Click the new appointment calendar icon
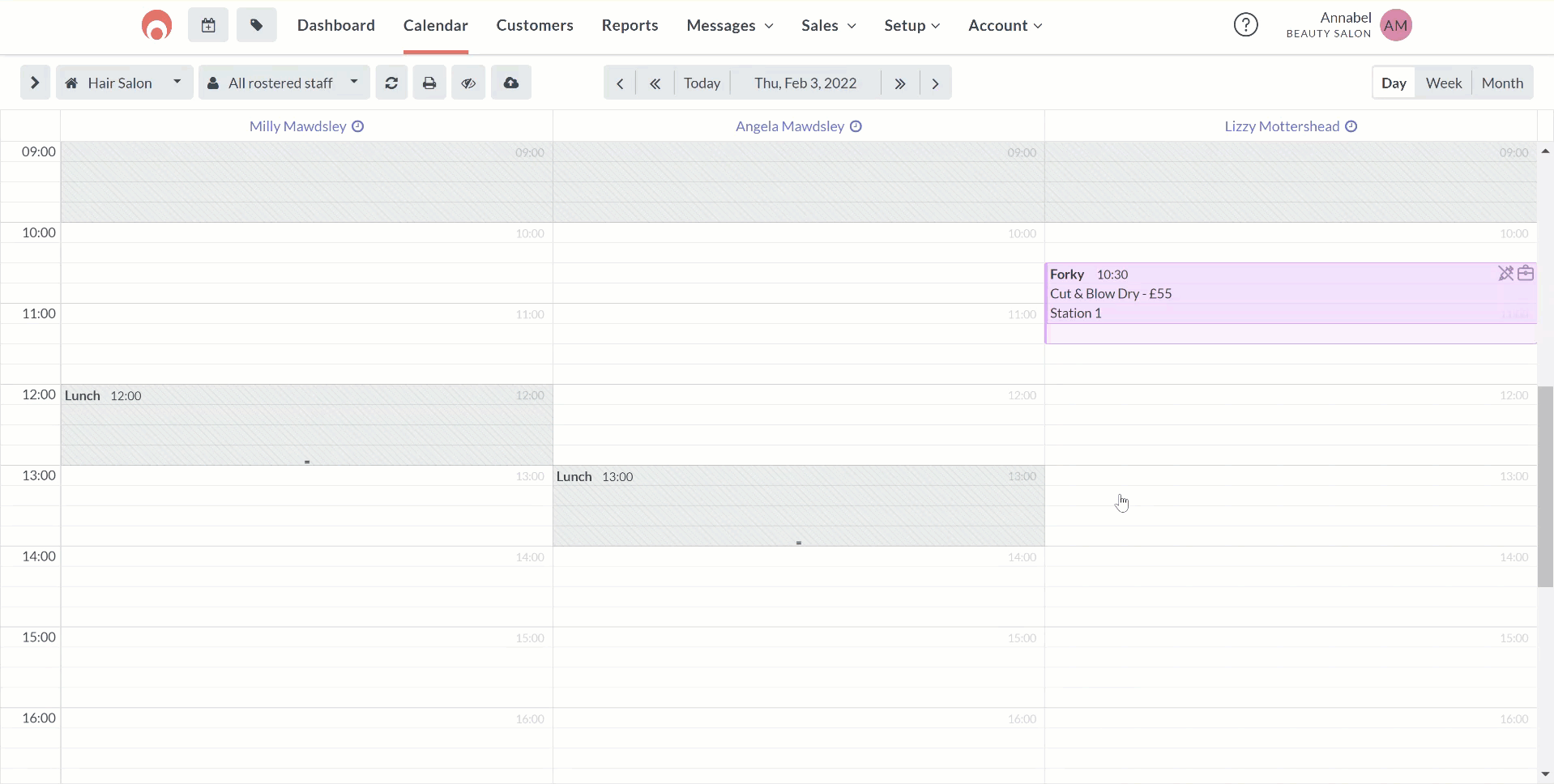 click(208, 26)
